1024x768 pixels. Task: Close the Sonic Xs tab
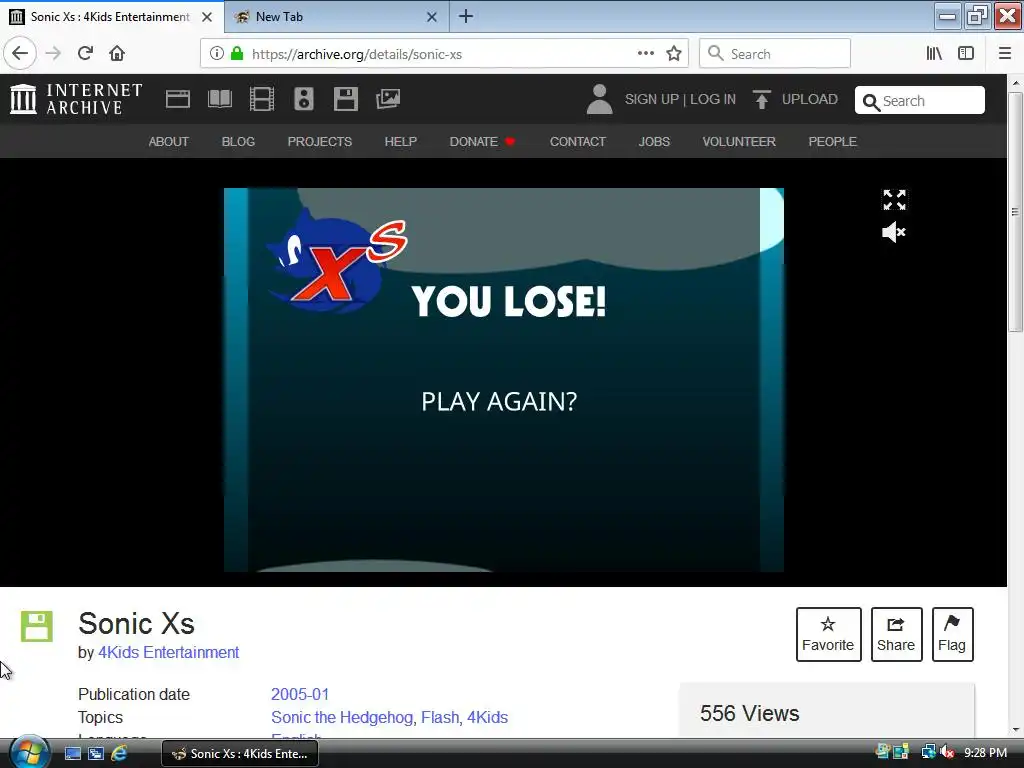207,17
